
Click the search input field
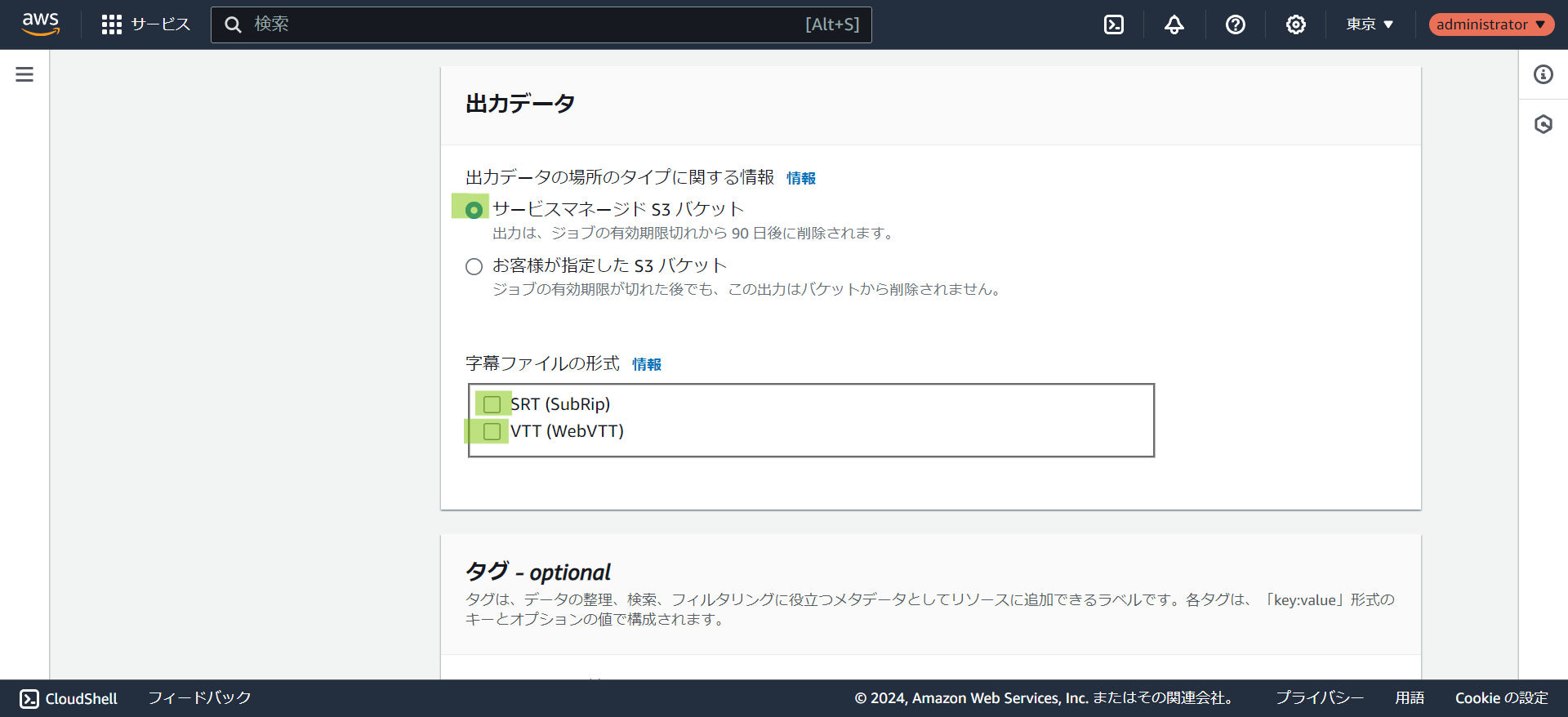[x=523, y=24]
